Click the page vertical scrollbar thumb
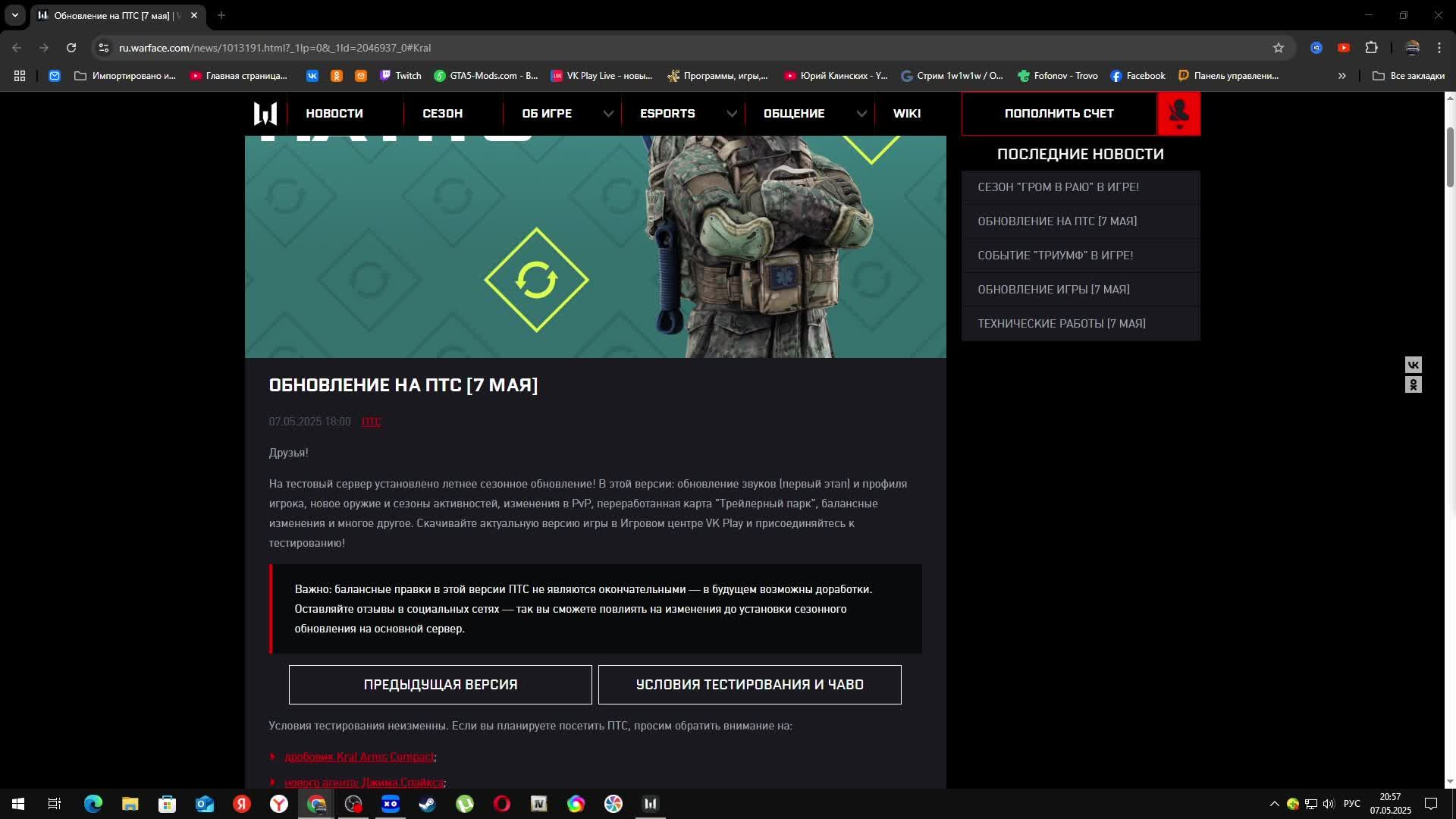The width and height of the screenshot is (1456, 819). click(1450, 155)
